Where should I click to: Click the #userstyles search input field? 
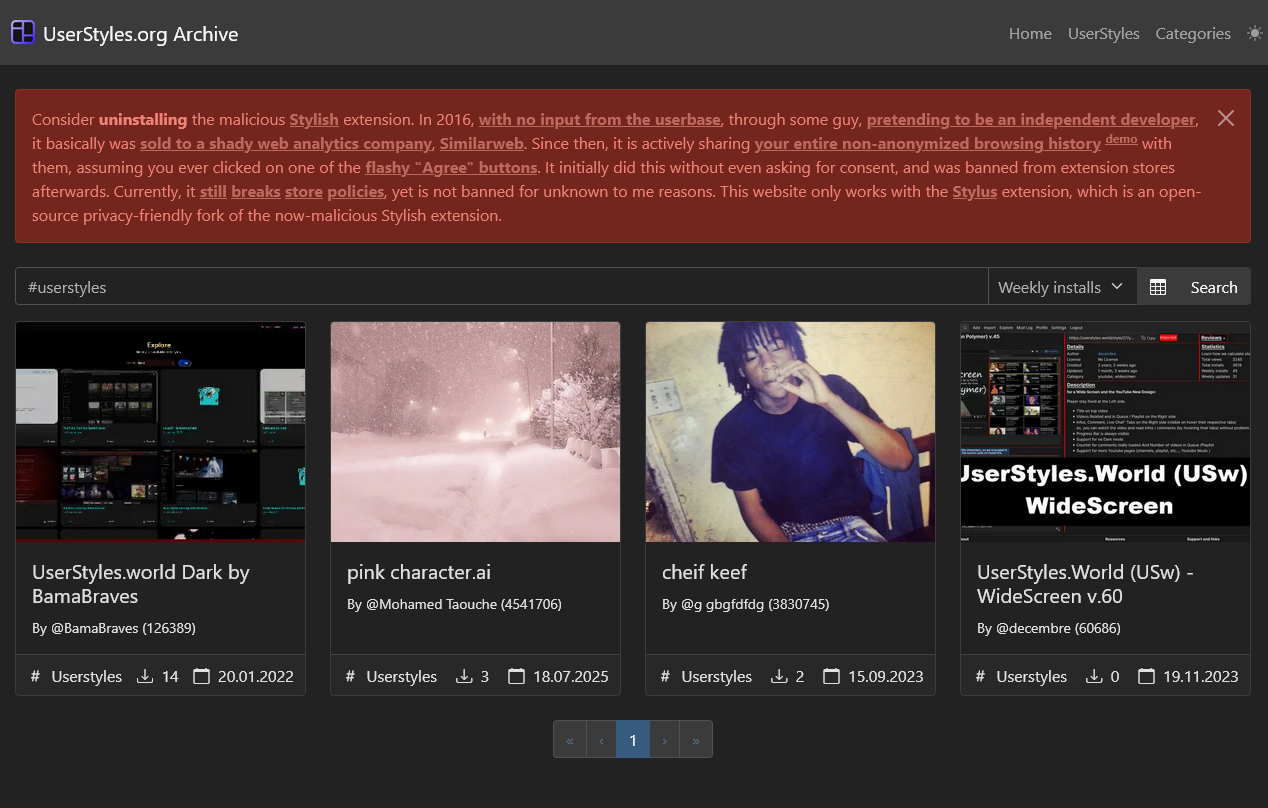tap(500, 287)
